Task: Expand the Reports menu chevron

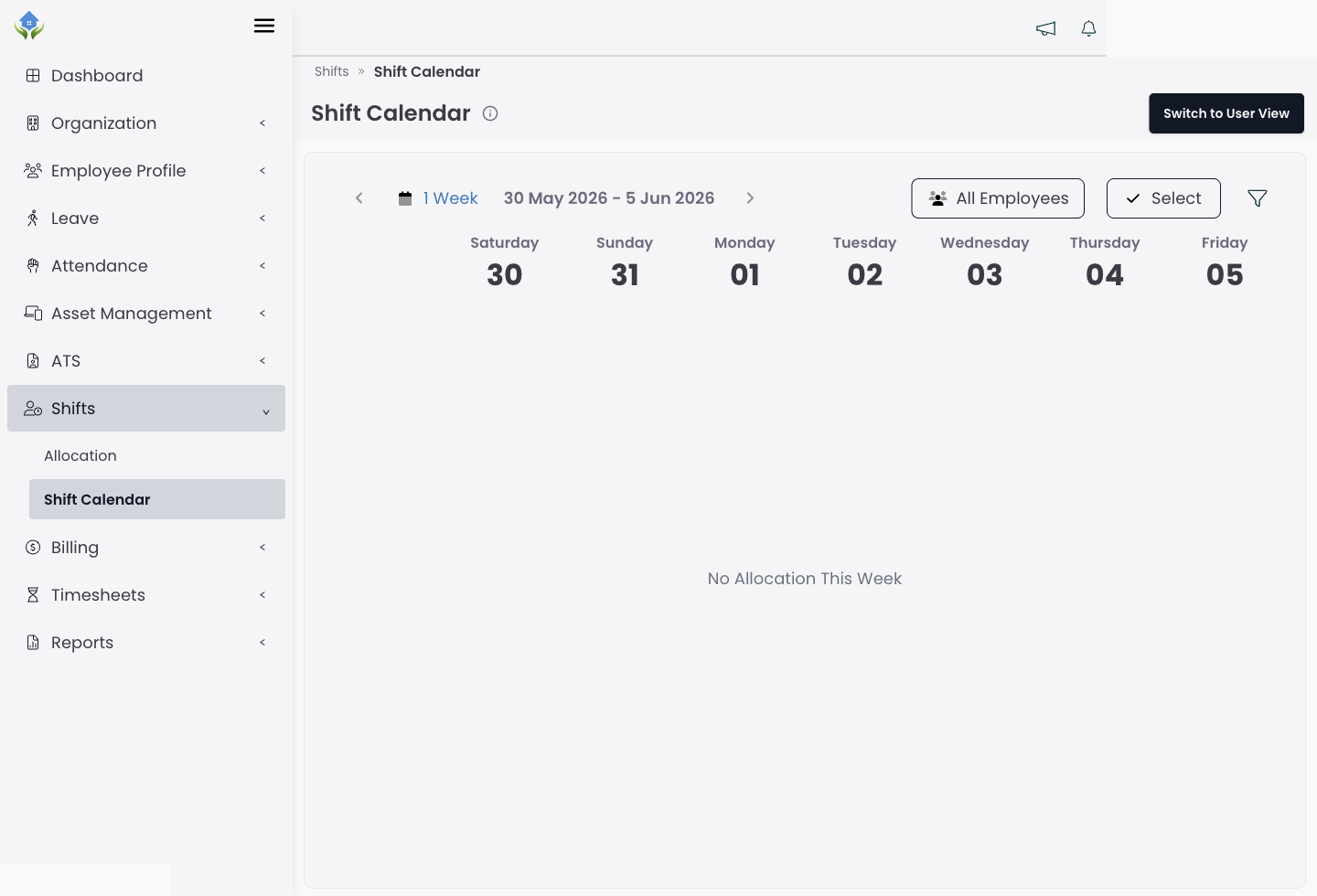Action: click(262, 643)
